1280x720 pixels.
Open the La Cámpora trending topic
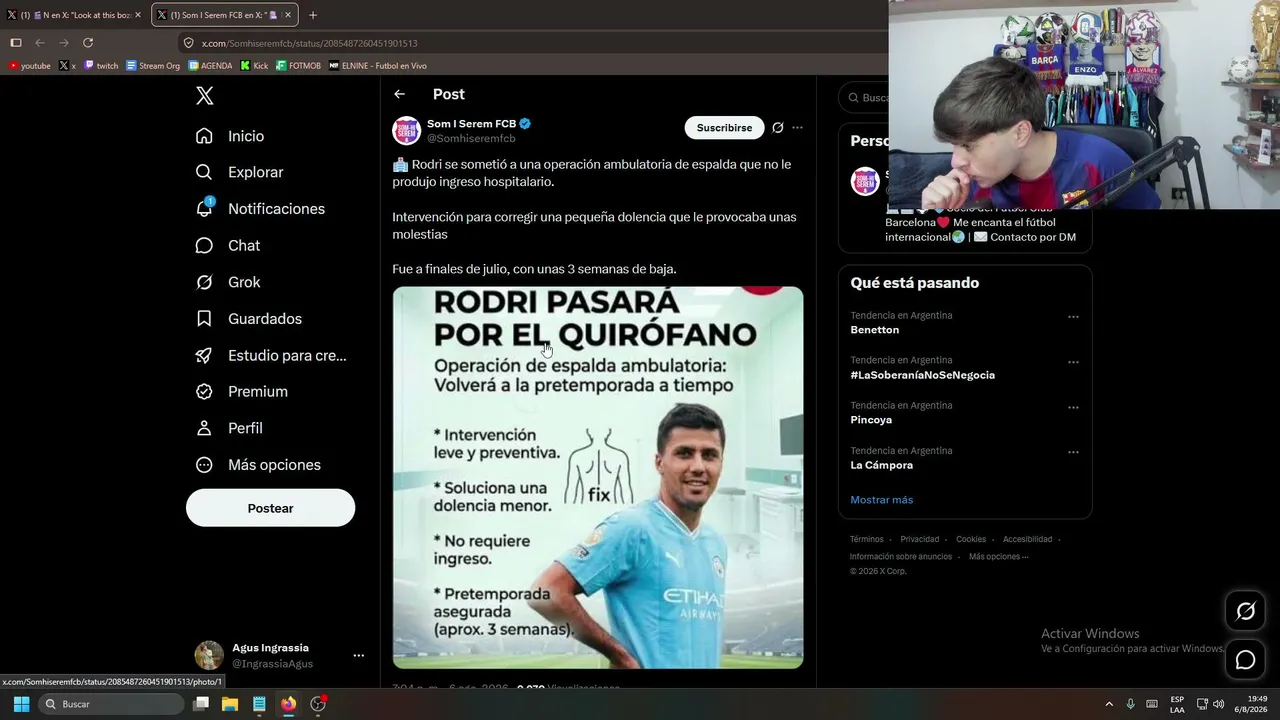tap(881, 465)
